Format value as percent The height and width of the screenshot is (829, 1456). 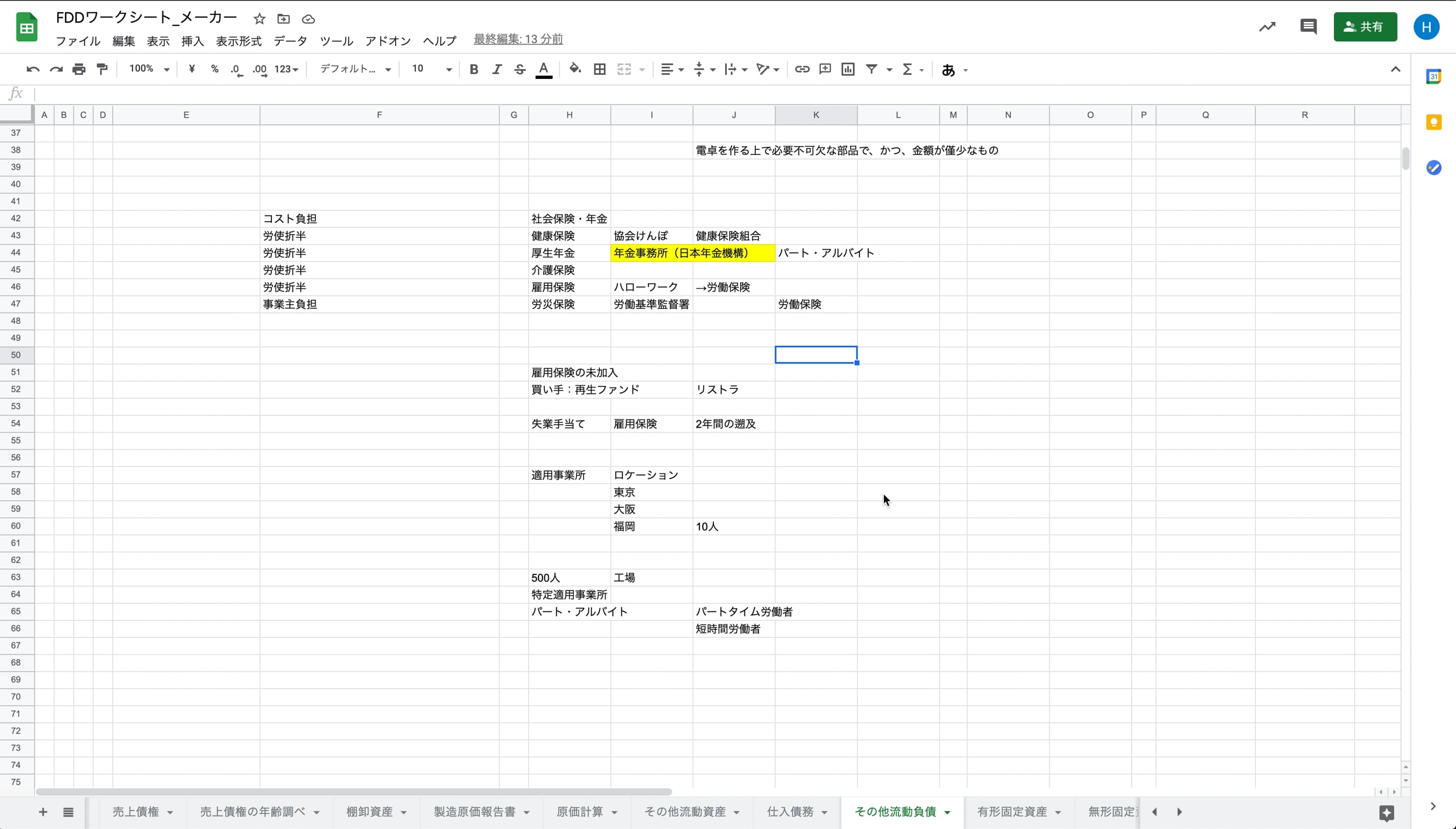click(214, 69)
